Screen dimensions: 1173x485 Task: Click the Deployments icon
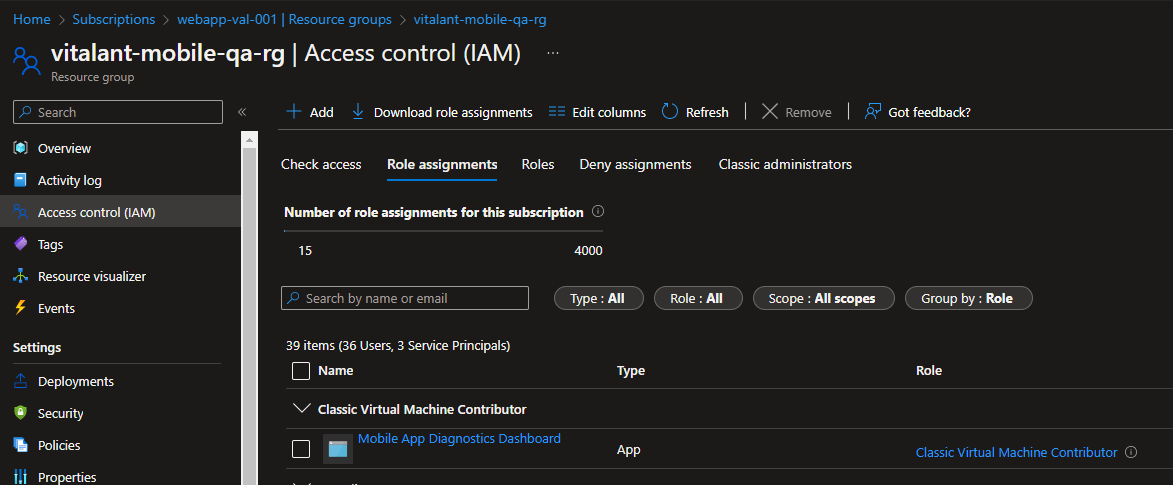point(21,381)
